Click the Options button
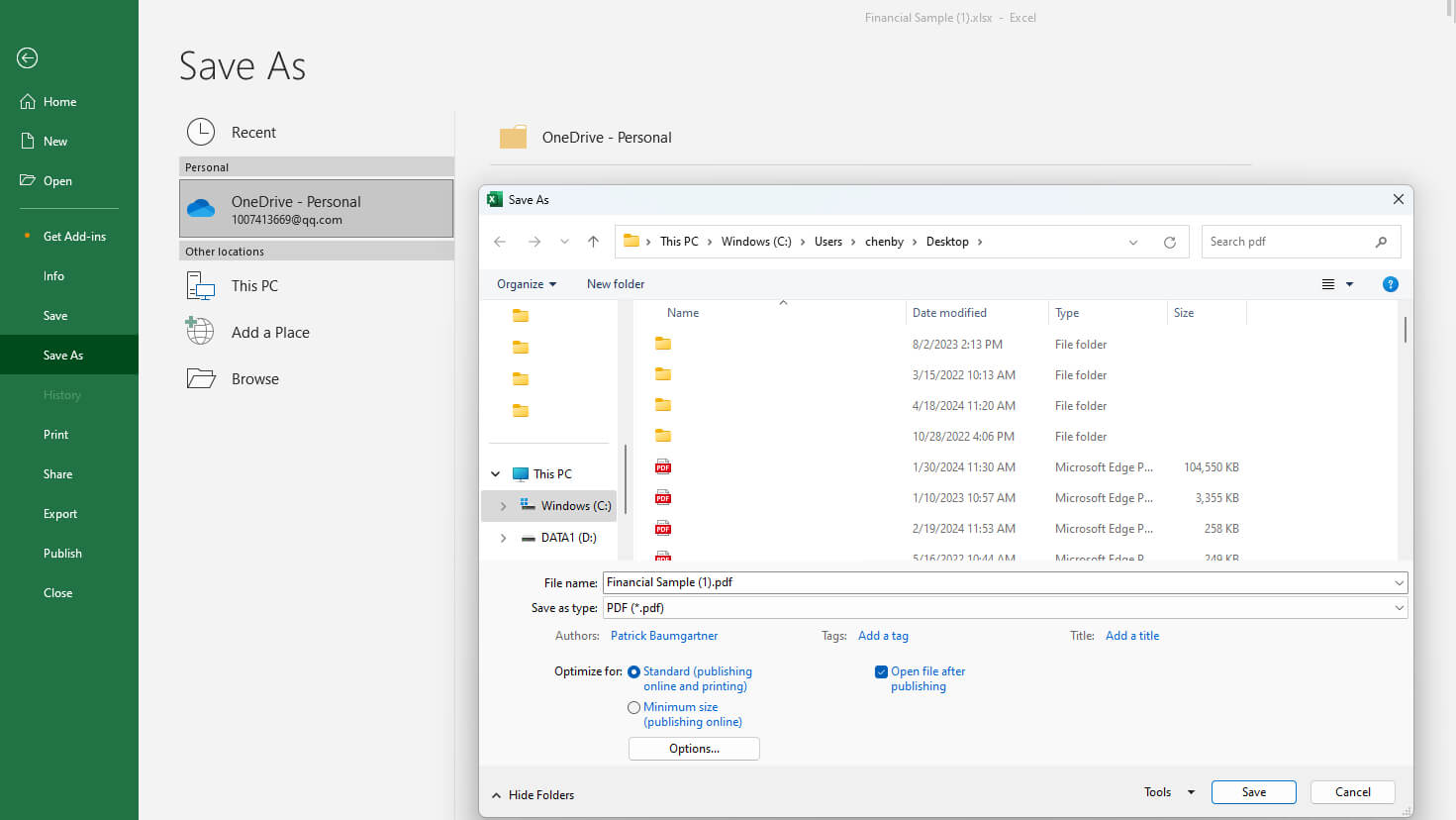The image size is (1456, 820). coord(693,749)
